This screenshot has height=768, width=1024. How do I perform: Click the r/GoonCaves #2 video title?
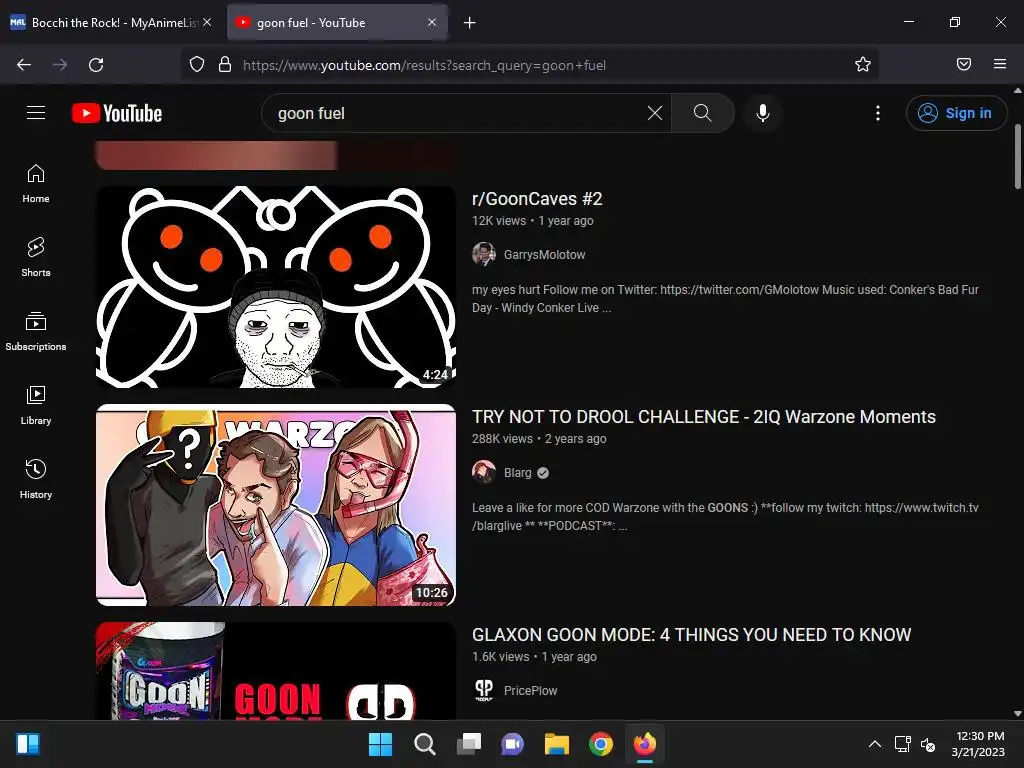pos(537,199)
